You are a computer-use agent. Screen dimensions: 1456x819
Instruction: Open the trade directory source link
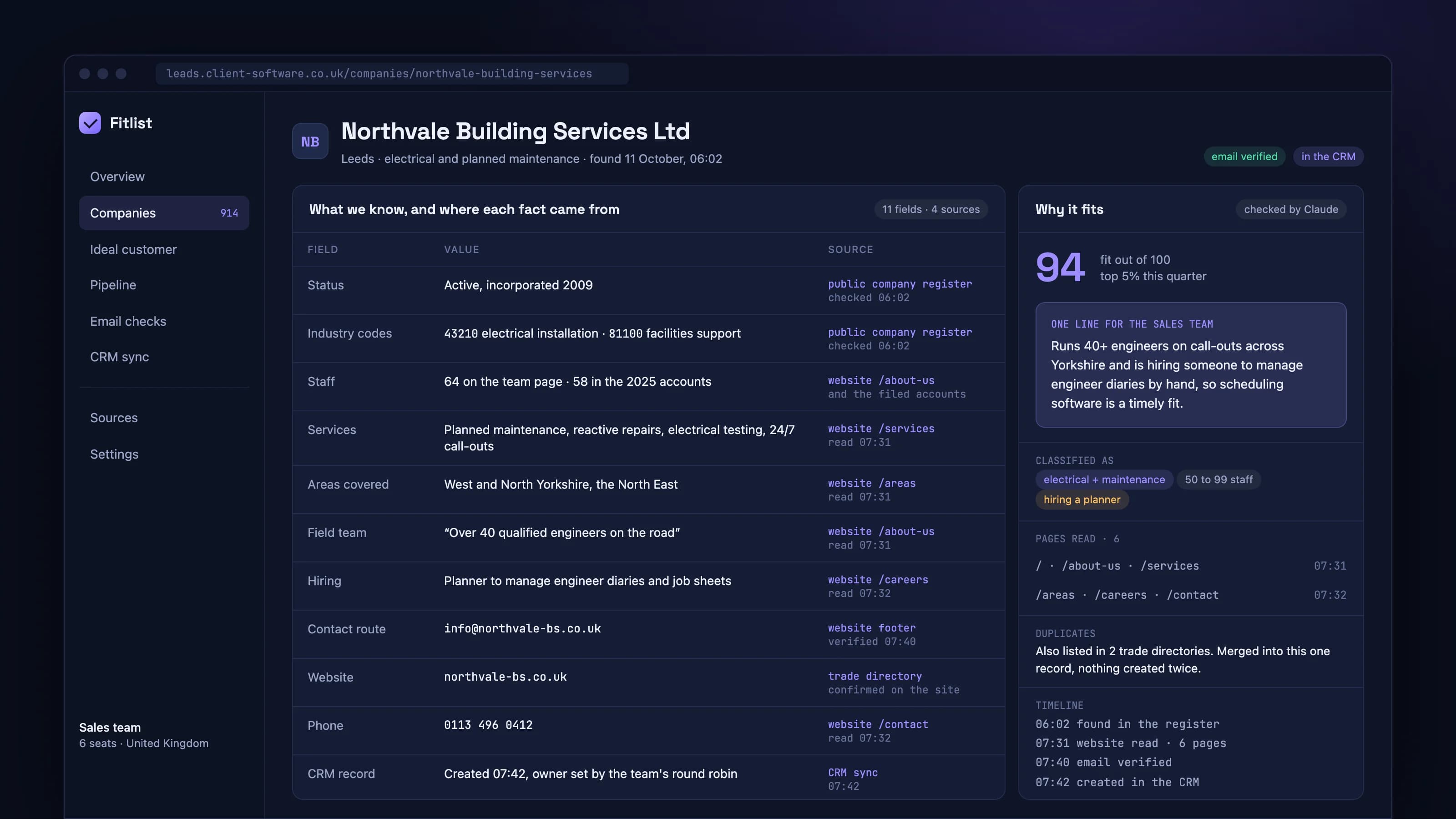click(875, 676)
